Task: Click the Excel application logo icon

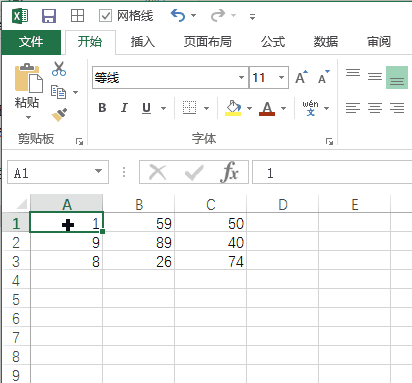Action: tap(20, 16)
